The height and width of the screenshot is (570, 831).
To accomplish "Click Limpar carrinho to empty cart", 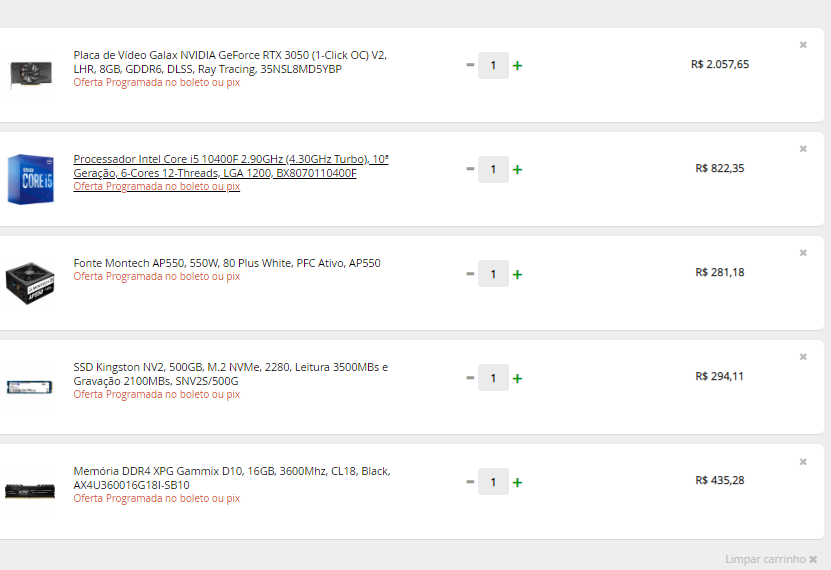I will click(x=771, y=559).
